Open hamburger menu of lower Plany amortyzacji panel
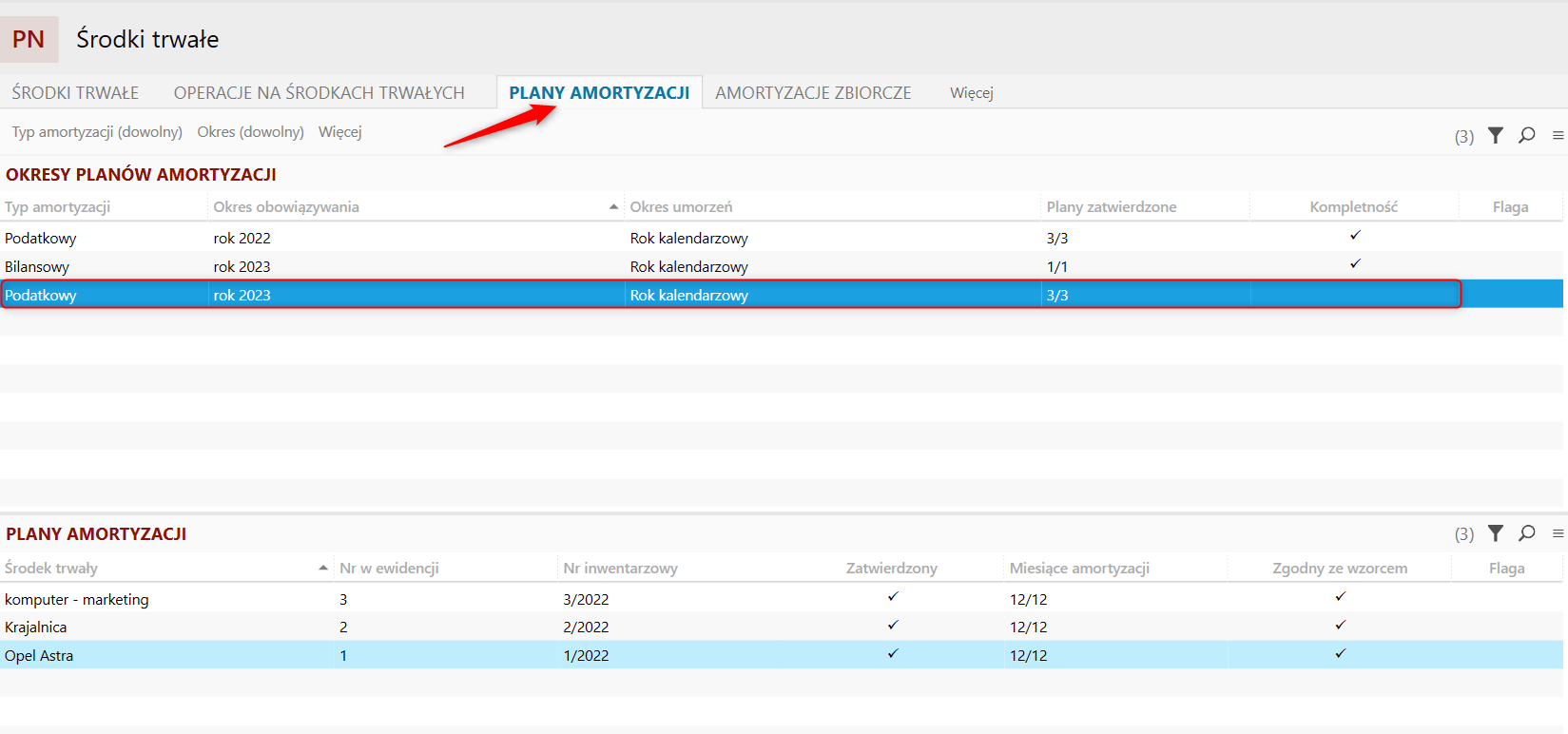Screen dimensions: 1568x734 [x=1558, y=533]
